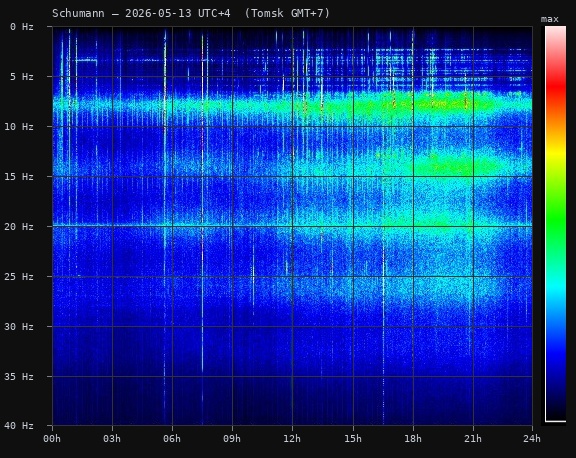
Task: Select the 30 Hz frequency label
Action: pos(19,327)
